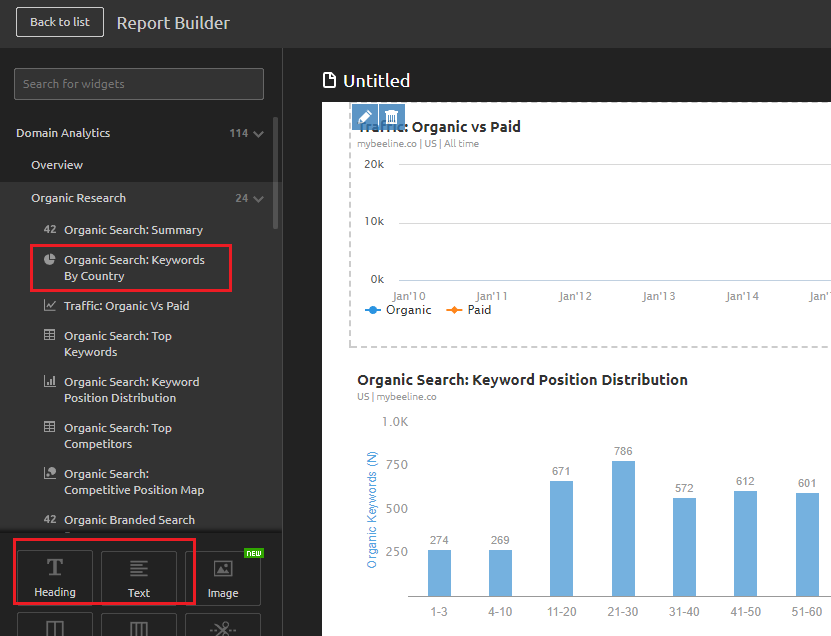Click the Back to list button
The height and width of the screenshot is (636, 831).
(60, 22)
